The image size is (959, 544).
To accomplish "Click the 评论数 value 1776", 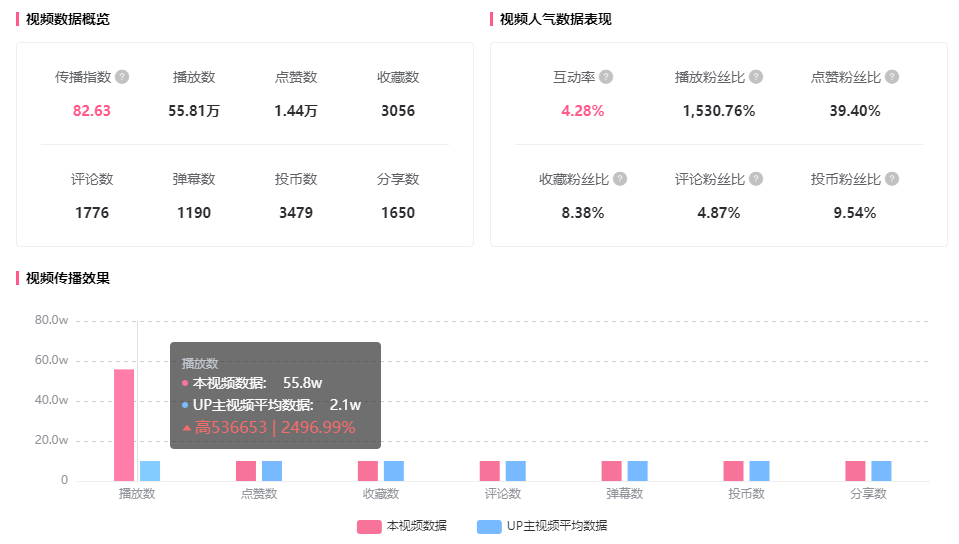I will tap(92, 213).
